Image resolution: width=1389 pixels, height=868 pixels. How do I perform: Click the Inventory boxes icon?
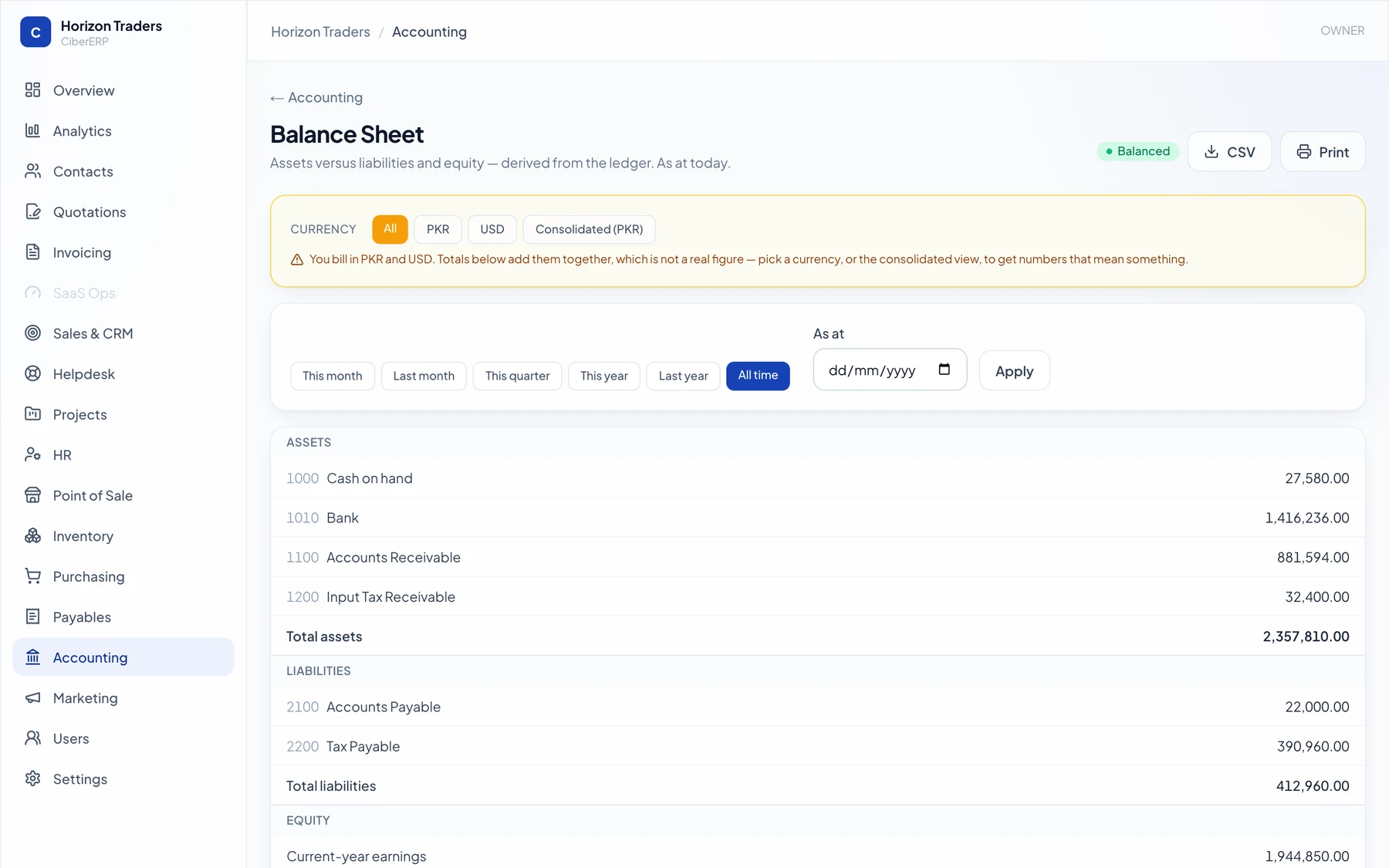32,535
